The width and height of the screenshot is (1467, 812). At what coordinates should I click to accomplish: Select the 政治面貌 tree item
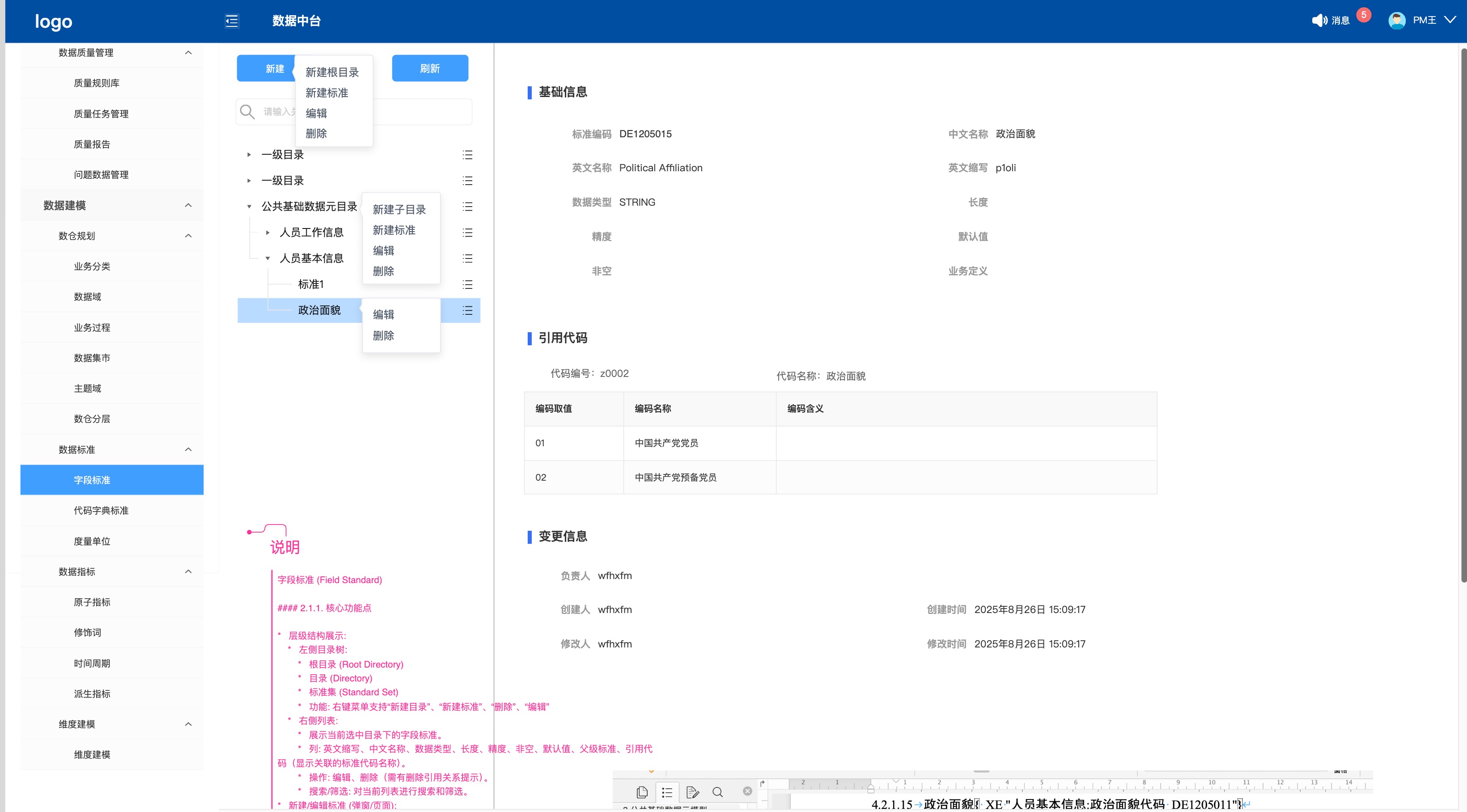[319, 310]
